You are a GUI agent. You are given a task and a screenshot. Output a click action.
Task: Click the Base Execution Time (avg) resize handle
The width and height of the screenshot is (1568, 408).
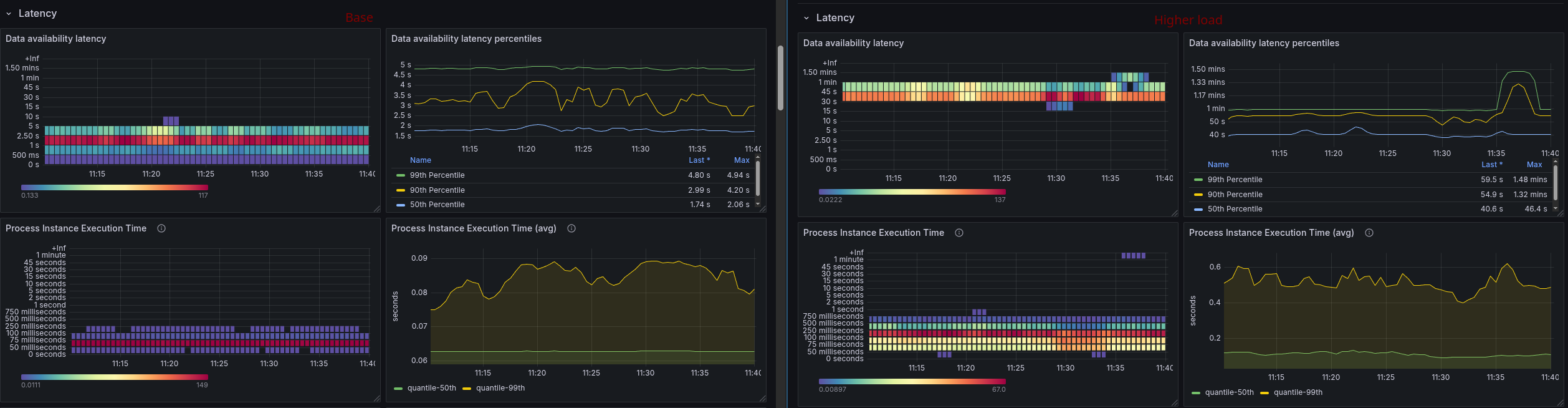762,399
